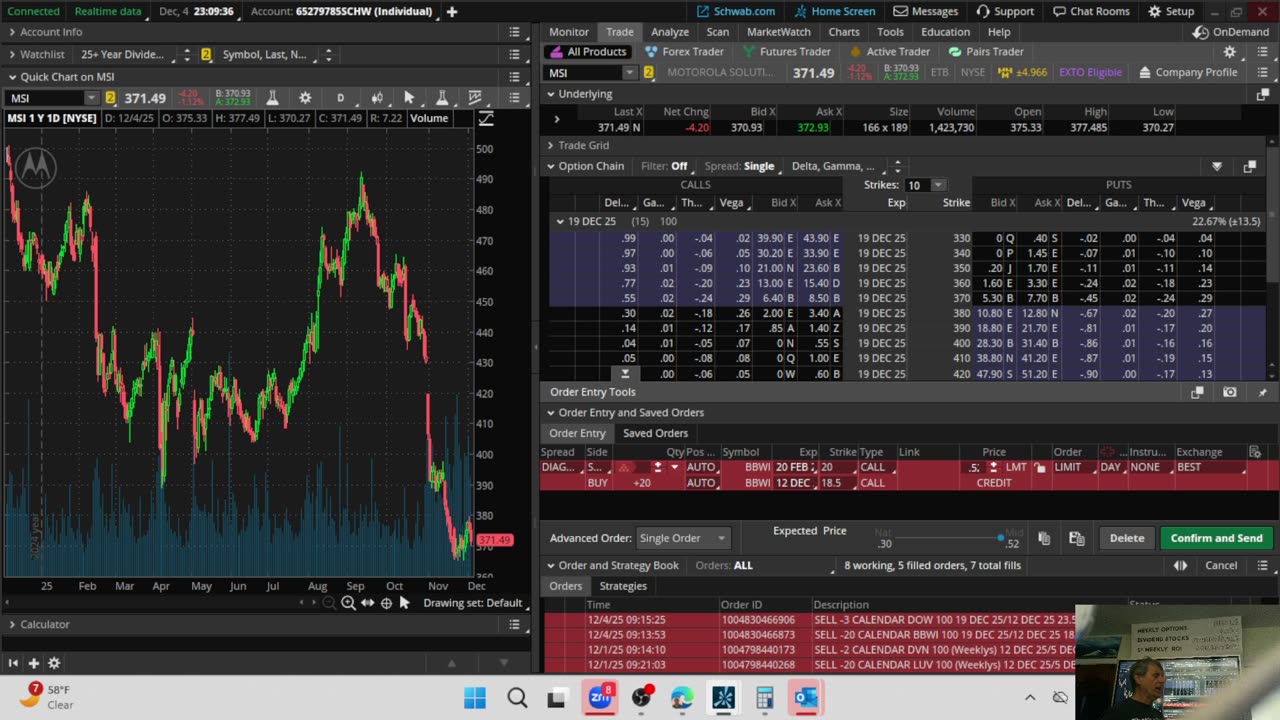Image resolution: width=1280 pixels, height=720 pixels.
Task: Switch to Strategies tab in order book
Action: point(623,586)
